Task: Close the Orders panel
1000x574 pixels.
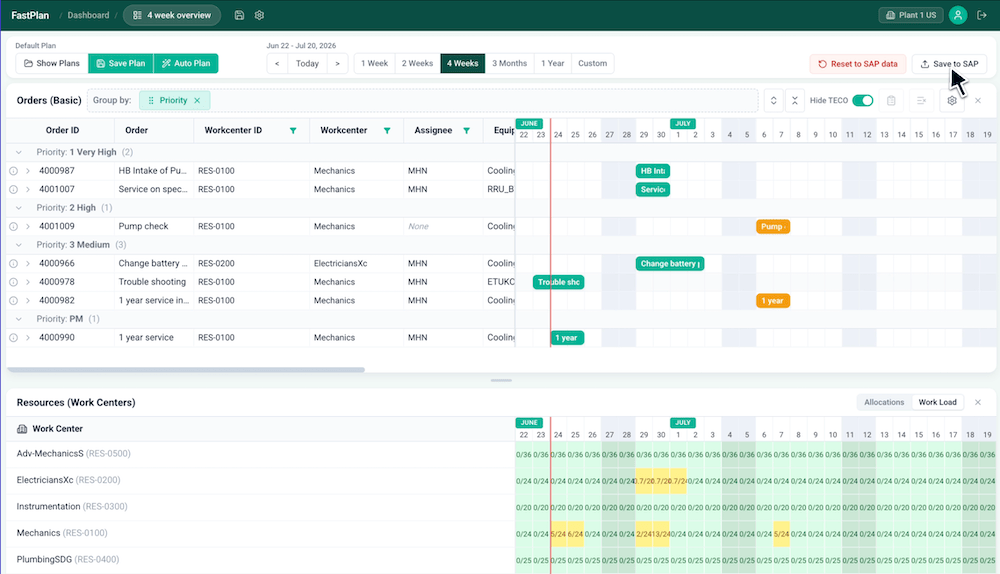Action: point(978,100)
